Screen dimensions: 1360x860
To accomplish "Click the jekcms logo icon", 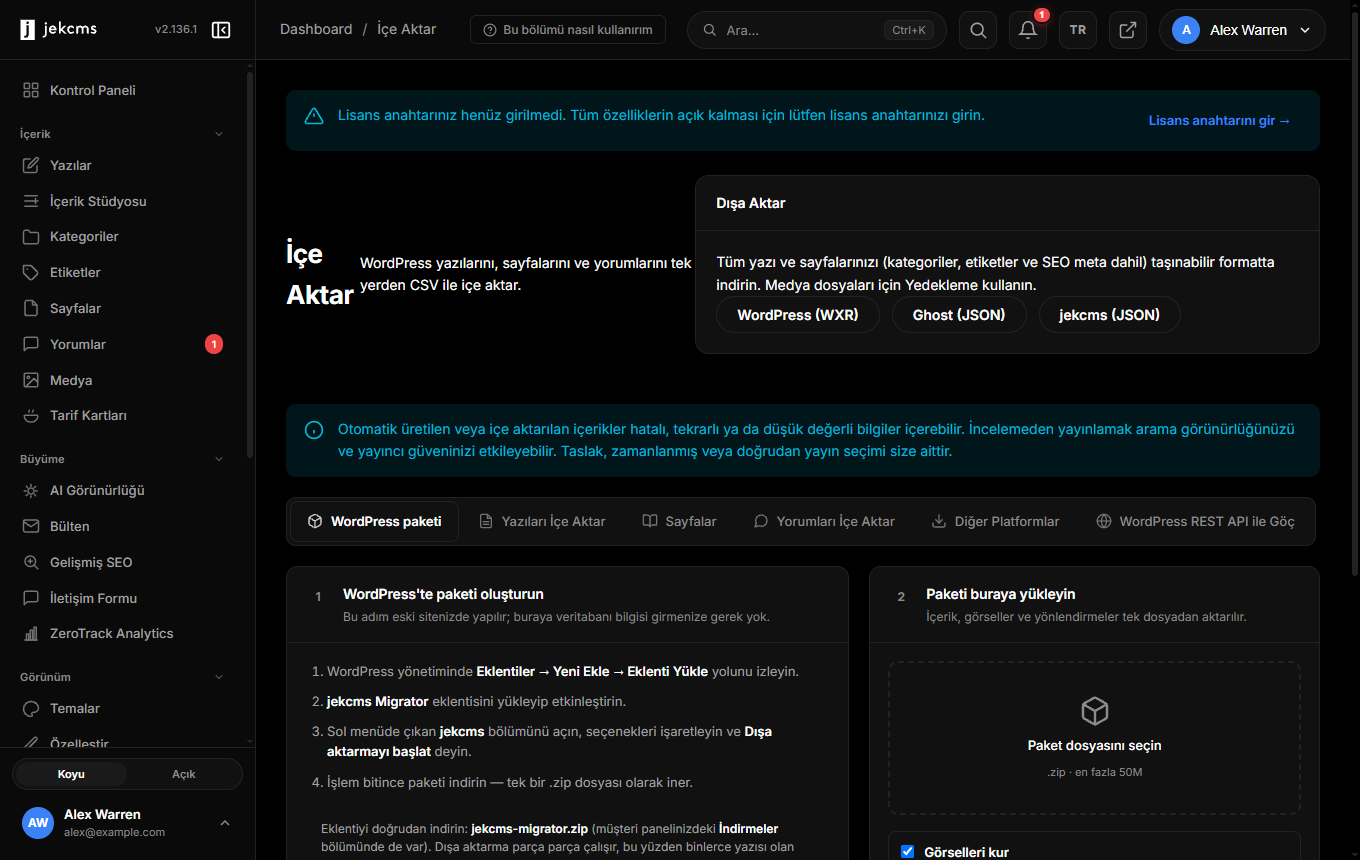I will 27,30.
